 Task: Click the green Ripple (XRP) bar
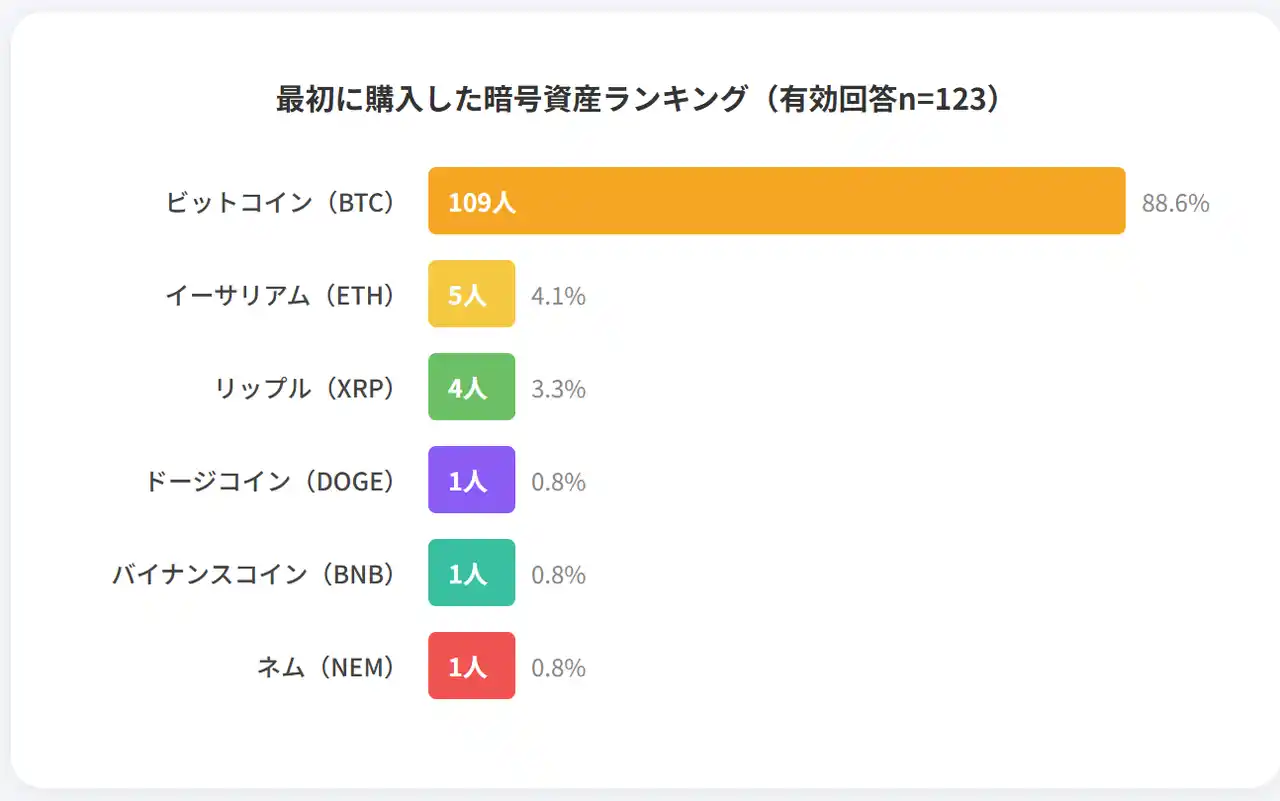click(x=471, y=387)
